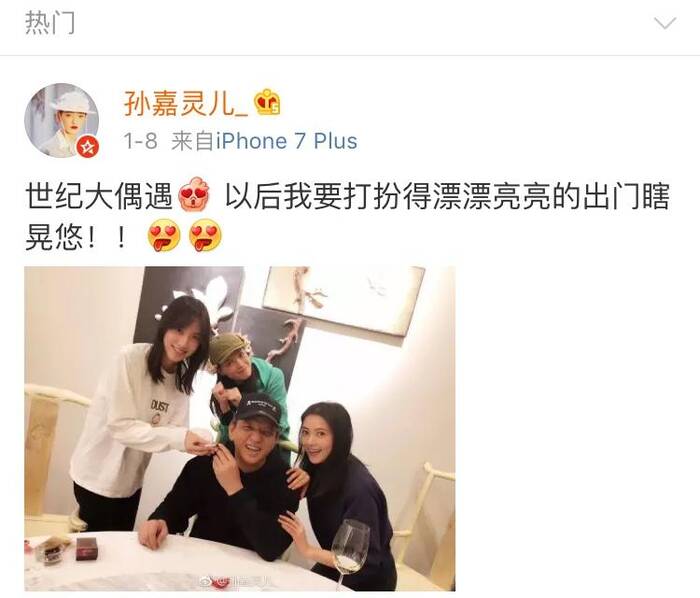Select the post date 1-8
Screen dimensions: 700x598
coord(141,141)
